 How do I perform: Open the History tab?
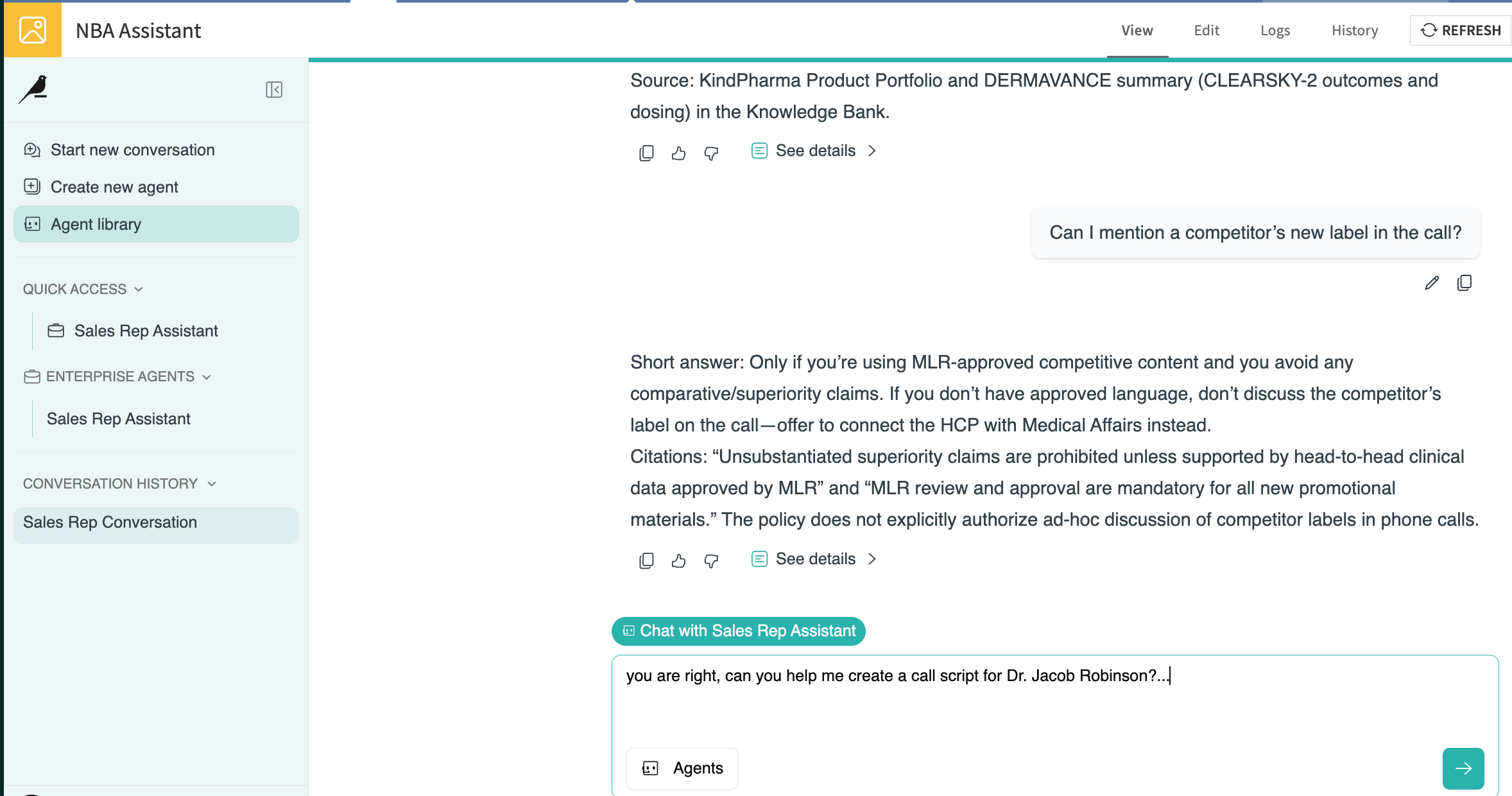coord(1354,30)
